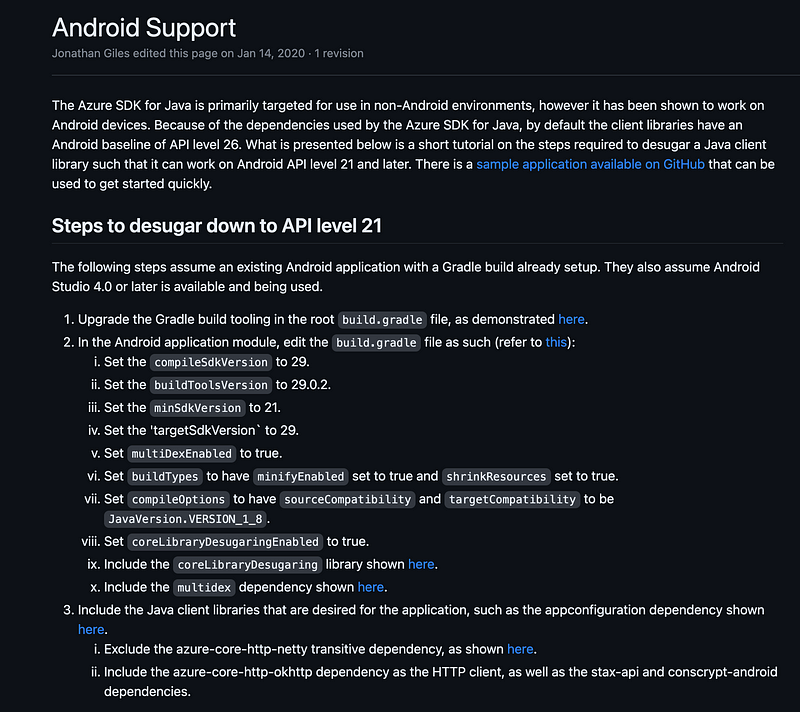Click the JavaVersion.VERSION_1_8 code label
Image resolution: width=800 pixels, height=712 pixels.
(185, 519)
